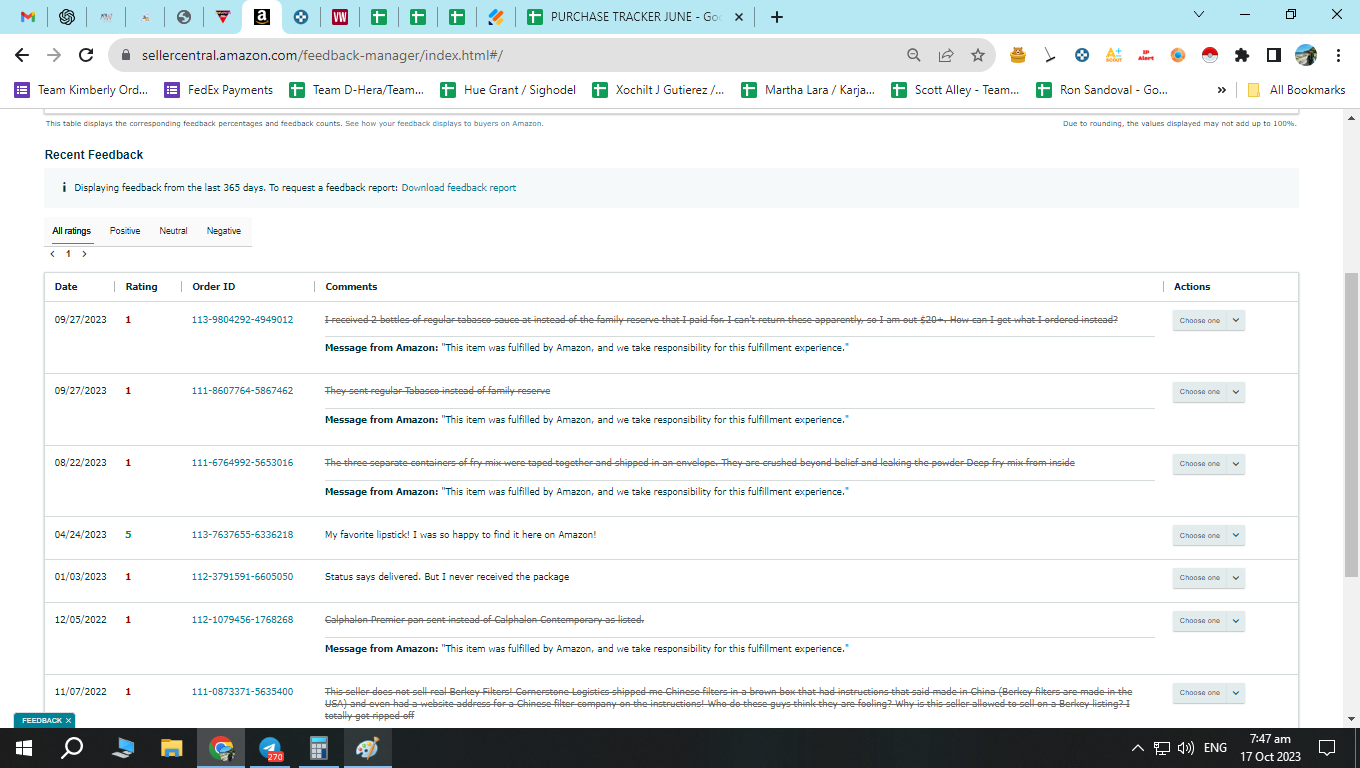Open Choose one dropdown for fry mix feedback
Viewport: 1360px width, 768px height.
tap(1208, 464)
